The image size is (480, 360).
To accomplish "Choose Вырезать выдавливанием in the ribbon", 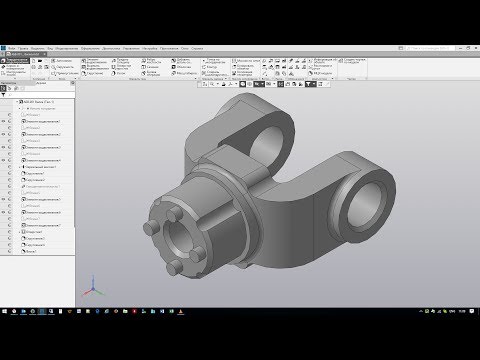I will coord(95,67).
